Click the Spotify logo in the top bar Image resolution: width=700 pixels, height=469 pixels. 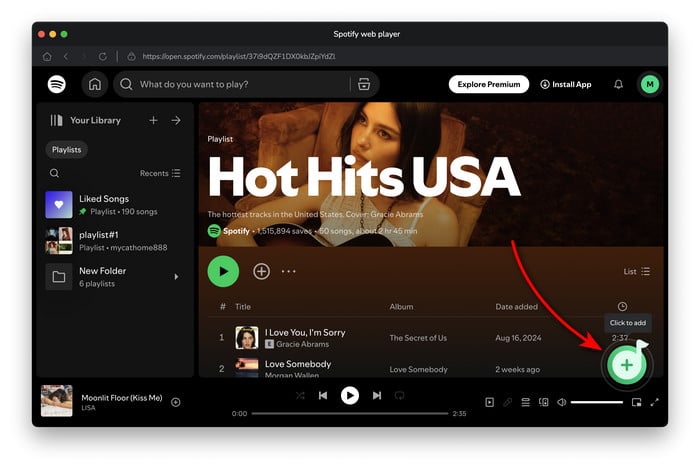57,84
